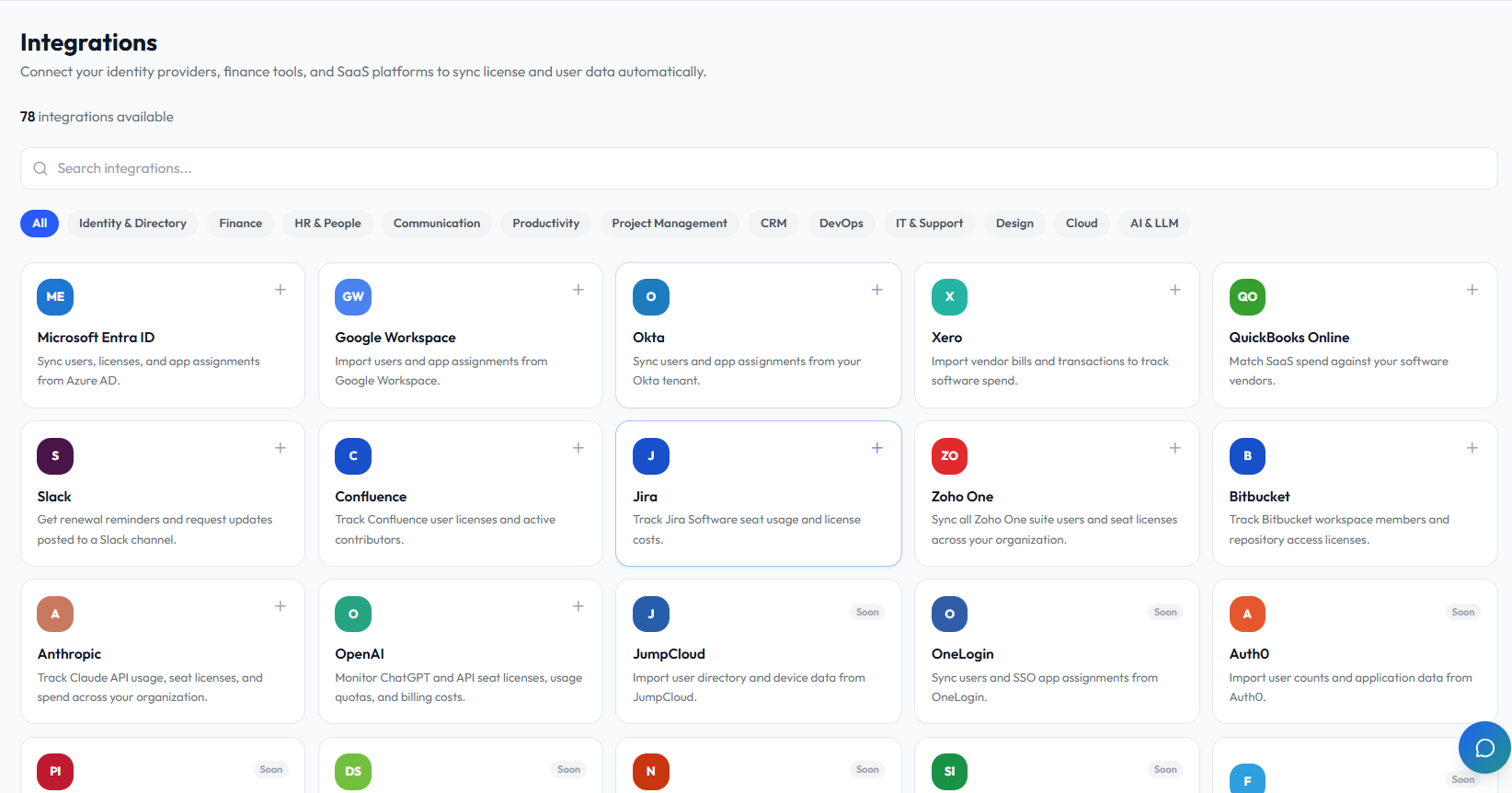
Task: Add the QuickBooks Online integration with plus
Action: [1472, 290]
